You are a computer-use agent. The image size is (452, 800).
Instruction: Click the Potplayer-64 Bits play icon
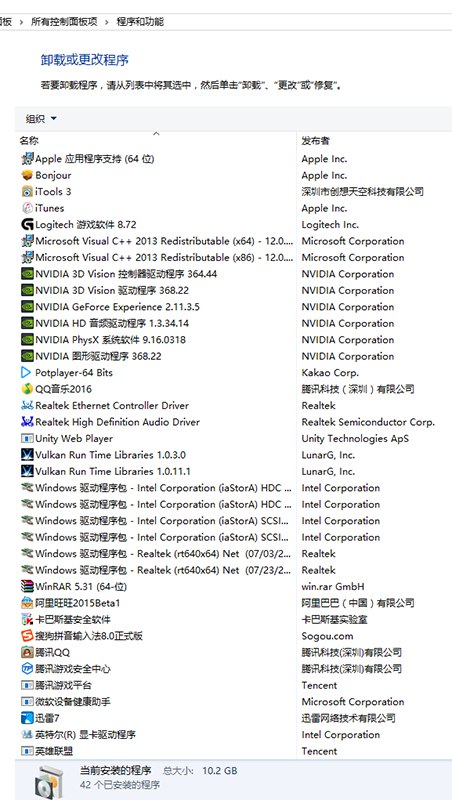(x=27, y=372)
